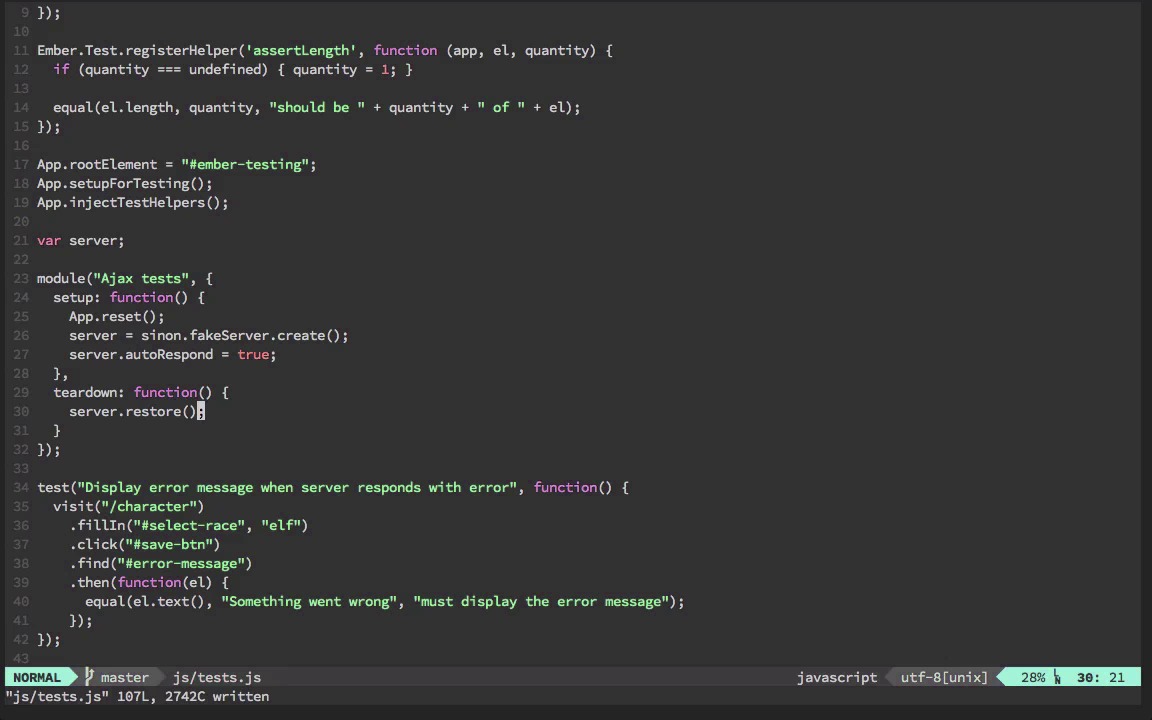Click the true value on line 27

[x=253, y=355]
